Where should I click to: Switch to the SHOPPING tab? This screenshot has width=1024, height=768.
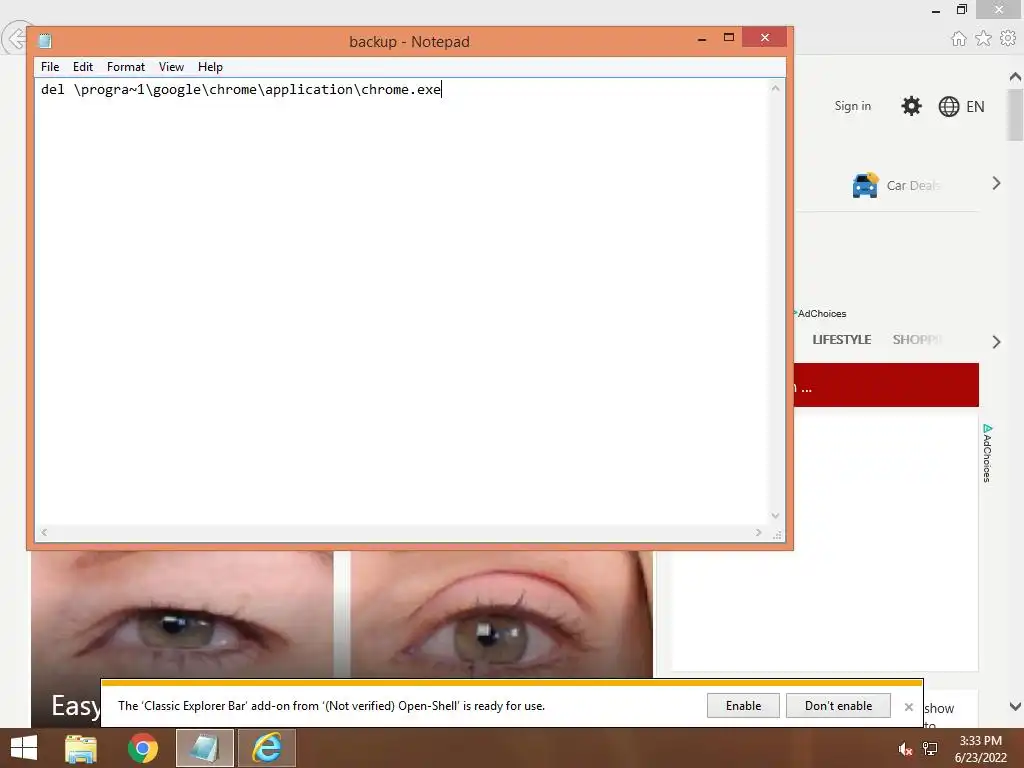[916, 340]
